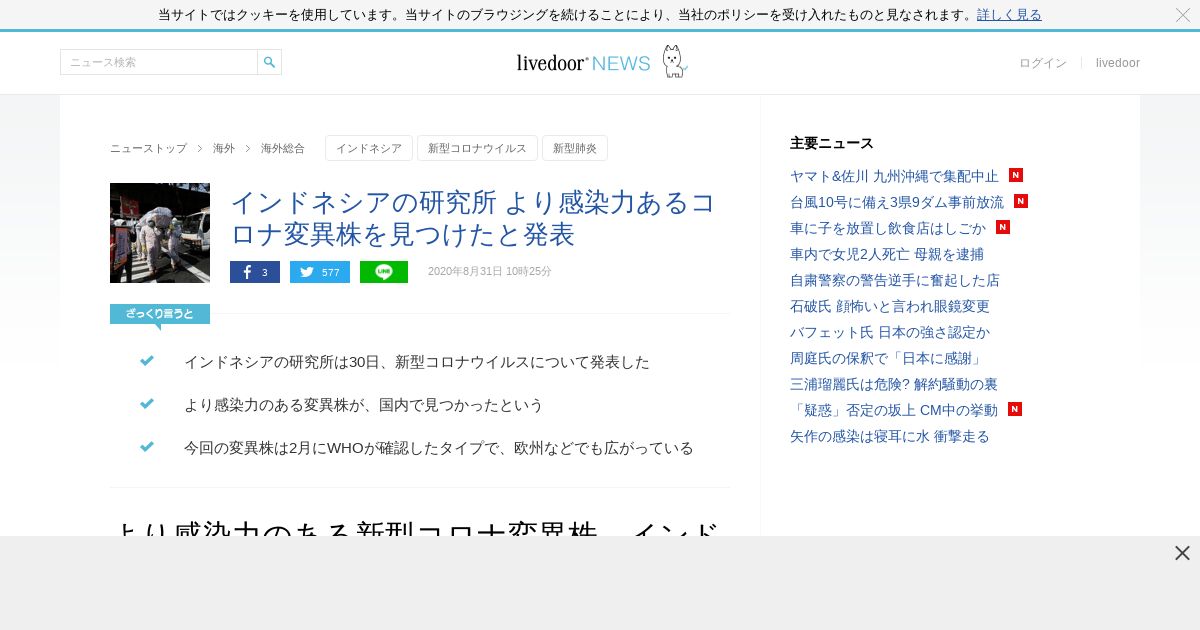Share article via LINE
1200x630 pixels.
click(384, 272)
